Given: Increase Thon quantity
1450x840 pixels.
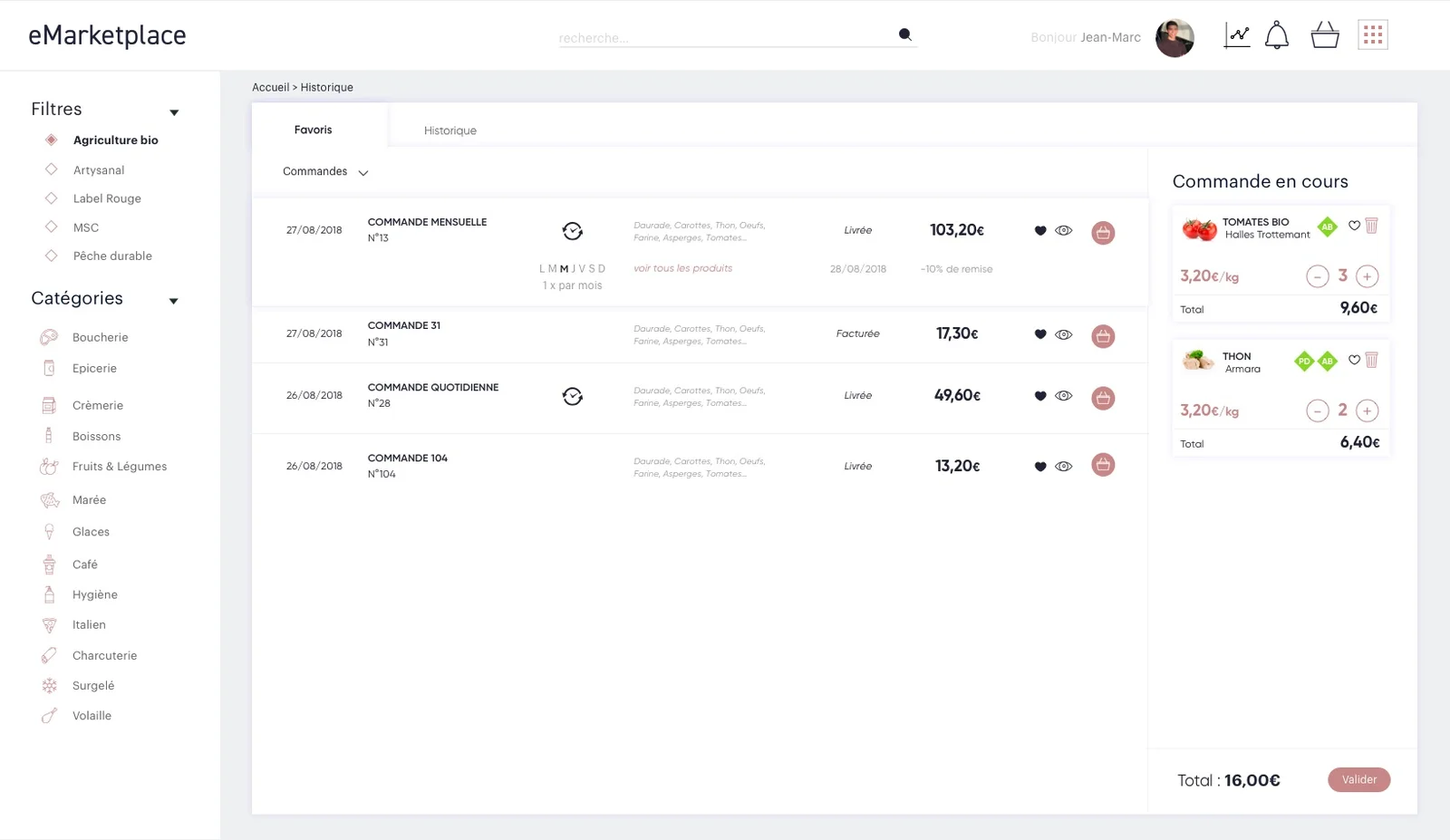Looking at the screenshot, I should 1368,410.
